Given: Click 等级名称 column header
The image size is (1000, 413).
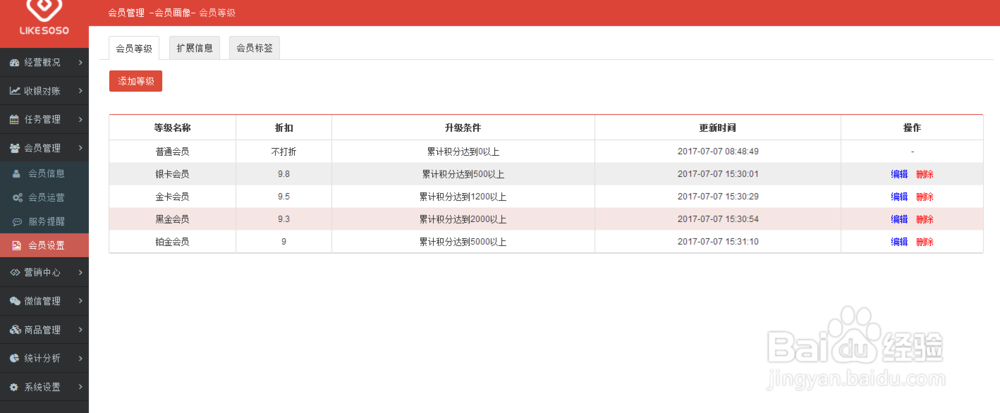Looking at the screenshot, I should pos(172,127).
